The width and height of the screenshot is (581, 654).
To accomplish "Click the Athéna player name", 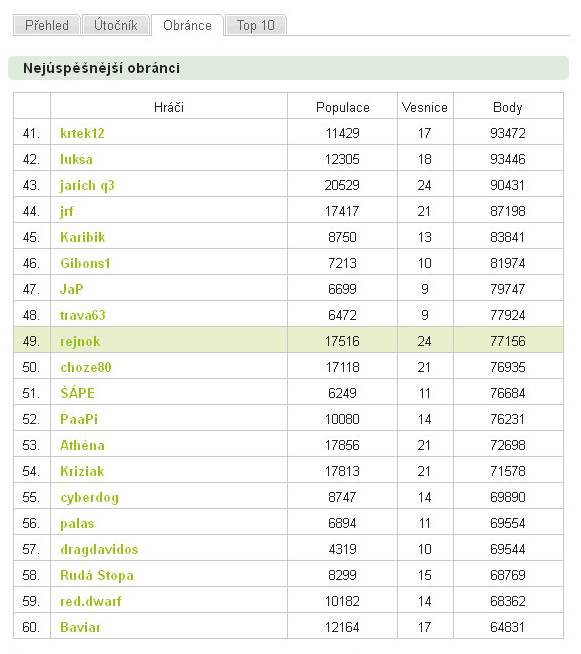I will tap(82, 445).
